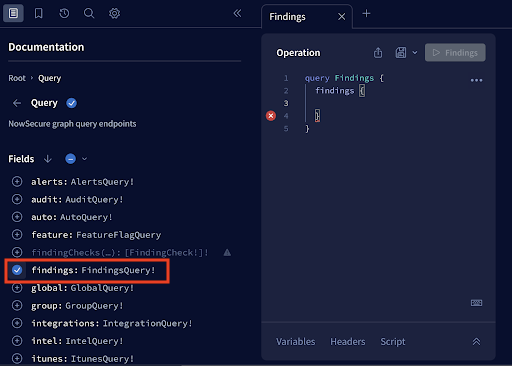The height and width of the screenshot is (366, 512).
Task: Add the group field to the operation
Action: [x=17, y=305]
